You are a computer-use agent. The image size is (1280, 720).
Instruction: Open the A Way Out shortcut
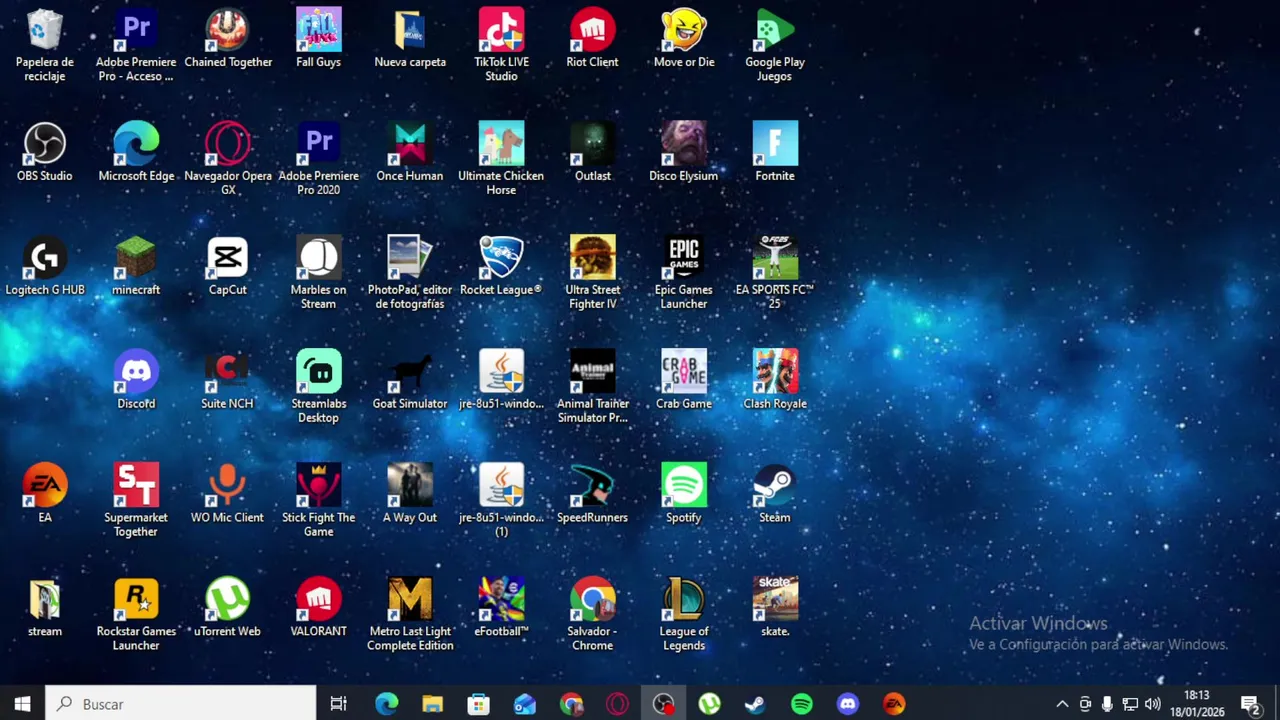tap(410, 494)
